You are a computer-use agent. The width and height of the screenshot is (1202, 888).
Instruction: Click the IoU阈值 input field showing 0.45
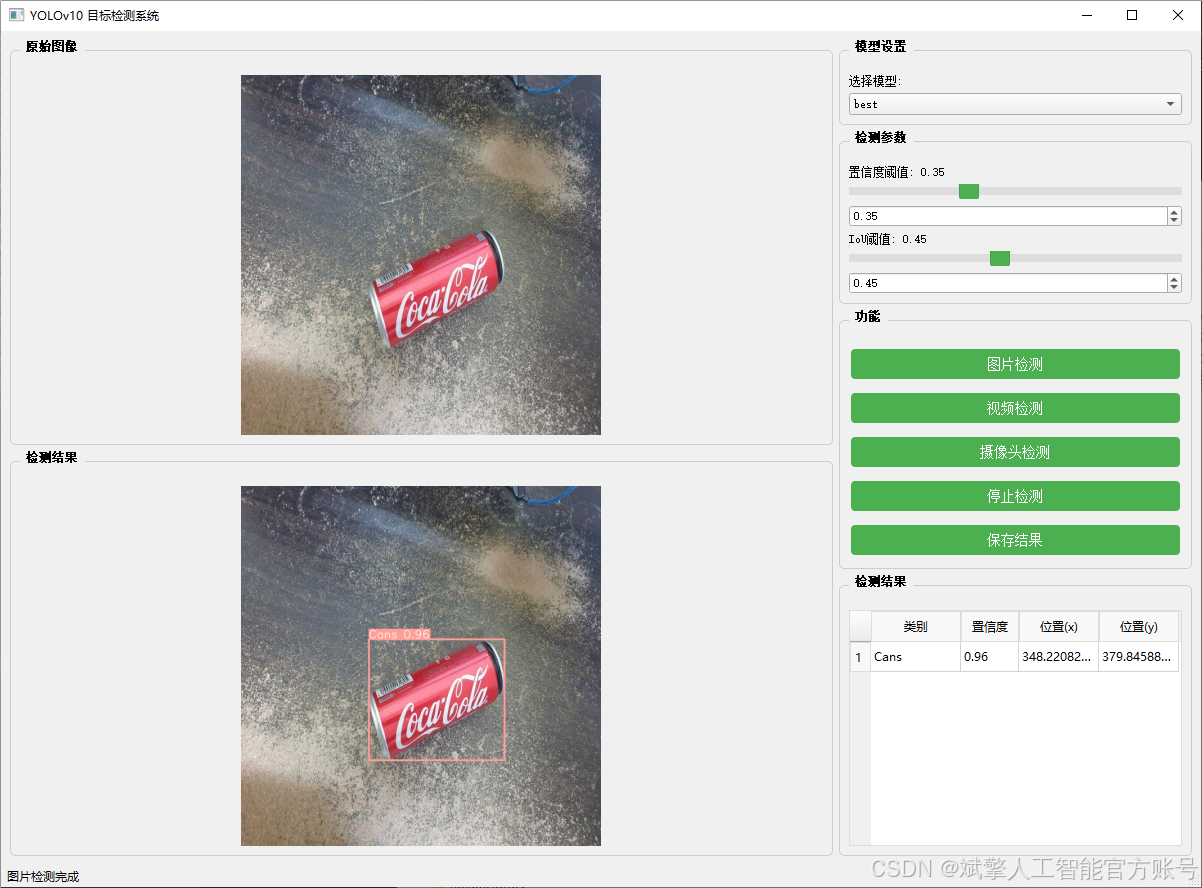tap(1008, 283)
